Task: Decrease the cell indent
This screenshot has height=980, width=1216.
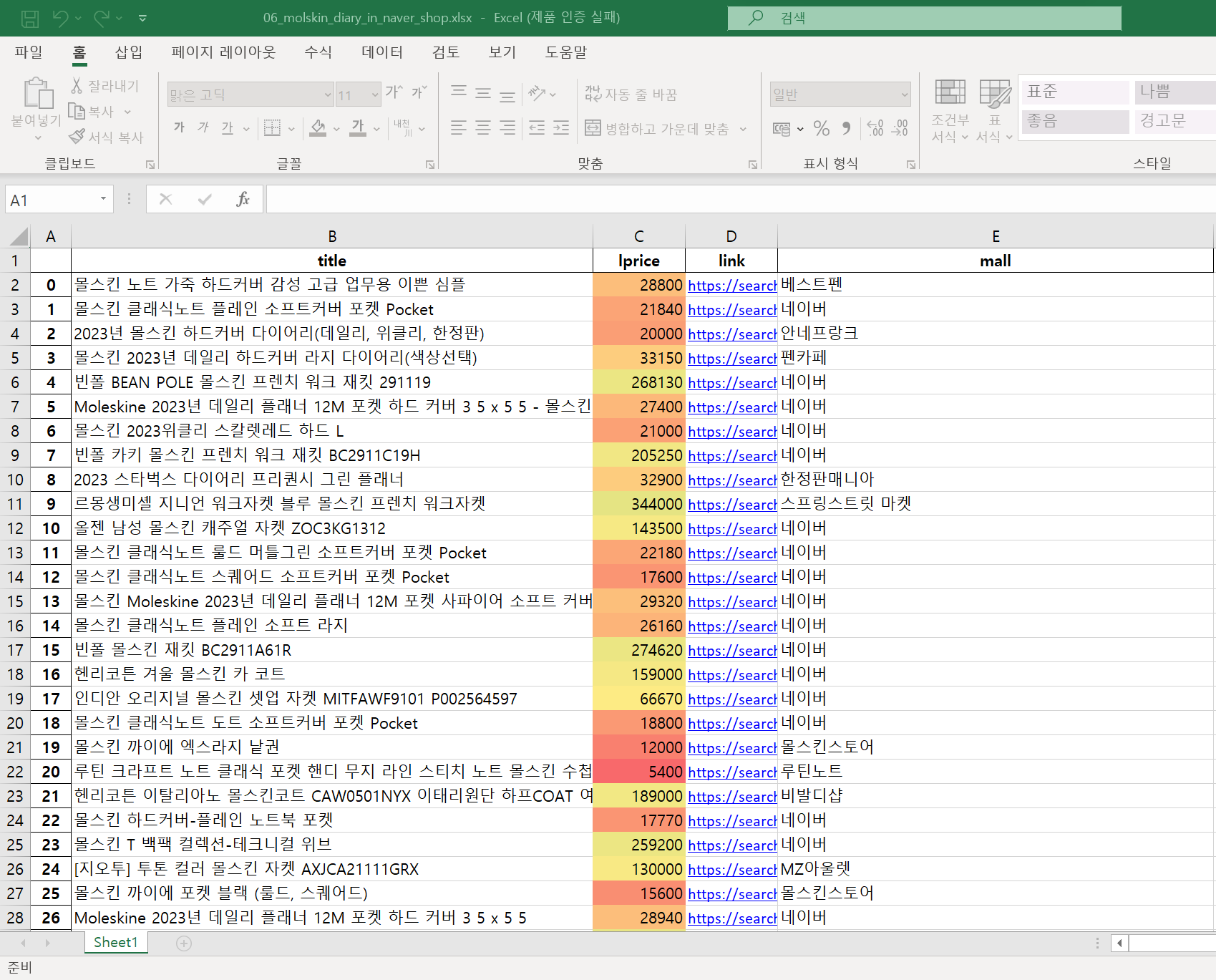Action: click(x=537, y=128)
